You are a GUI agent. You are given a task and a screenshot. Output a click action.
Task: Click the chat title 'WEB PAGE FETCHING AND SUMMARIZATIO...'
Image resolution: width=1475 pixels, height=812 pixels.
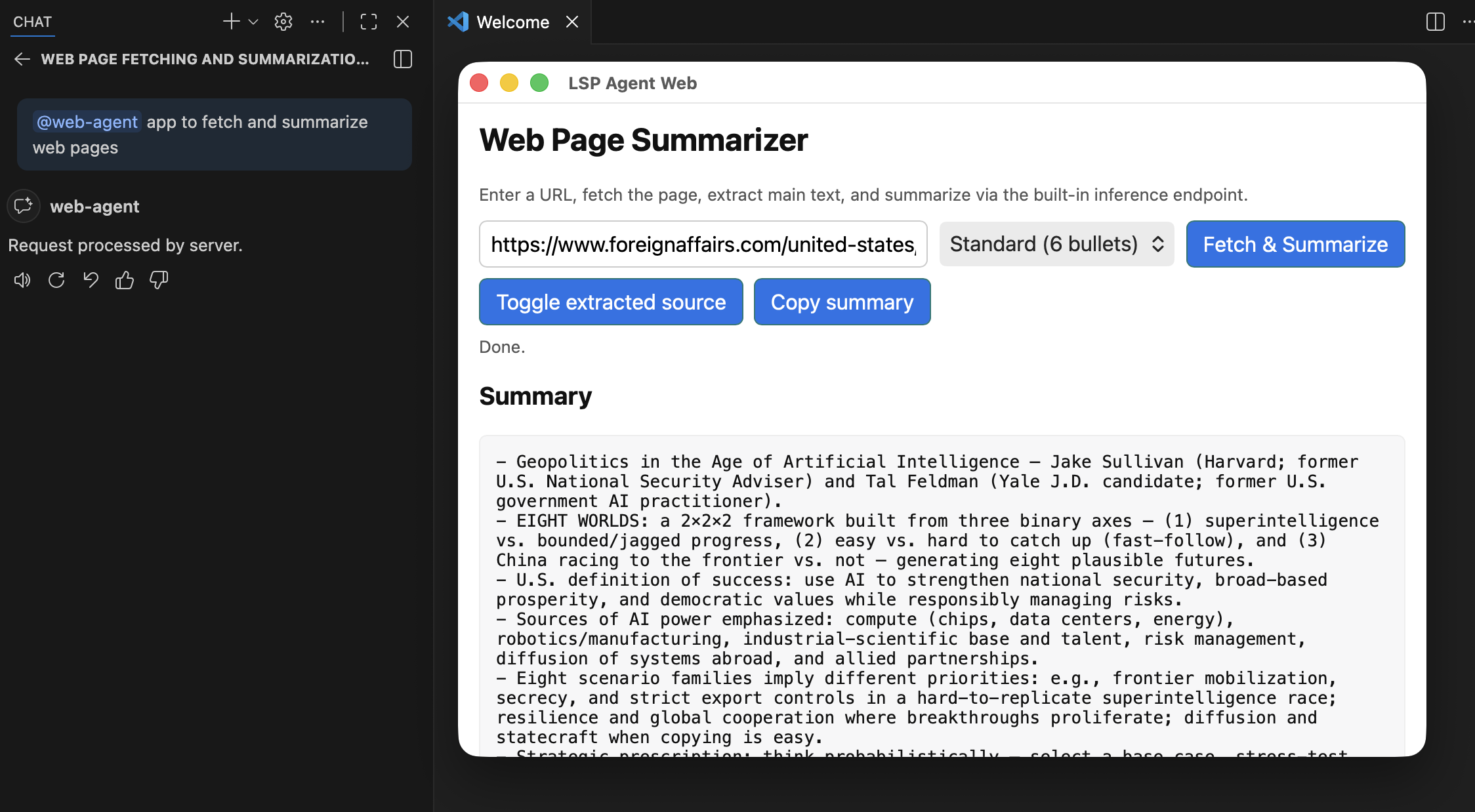[205, 59]
